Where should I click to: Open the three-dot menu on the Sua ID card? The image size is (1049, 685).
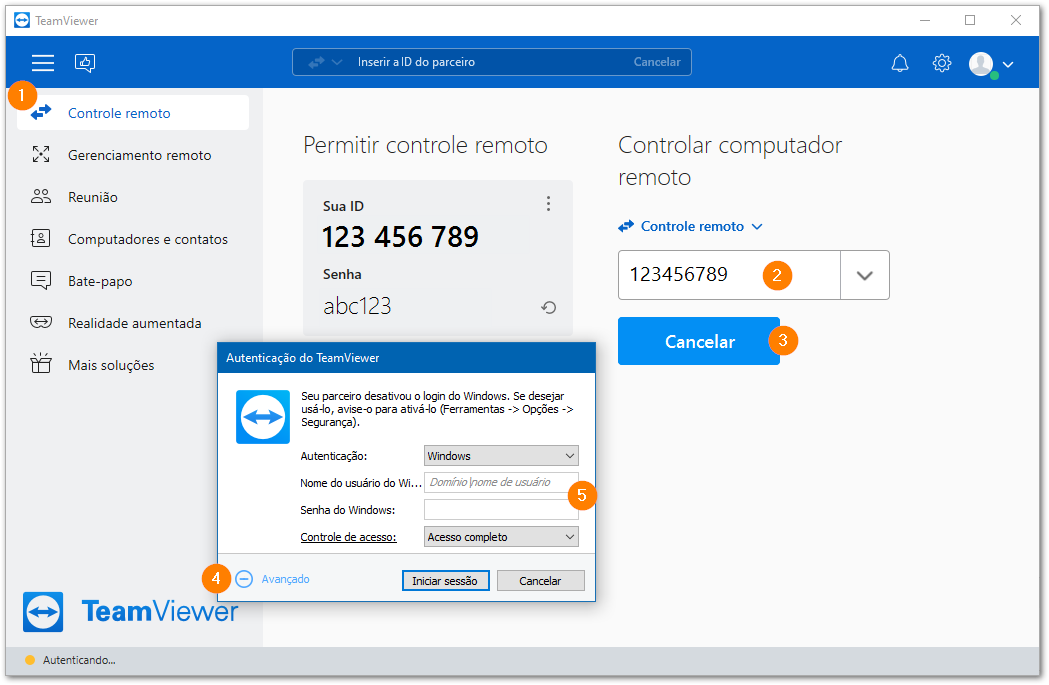549,203
